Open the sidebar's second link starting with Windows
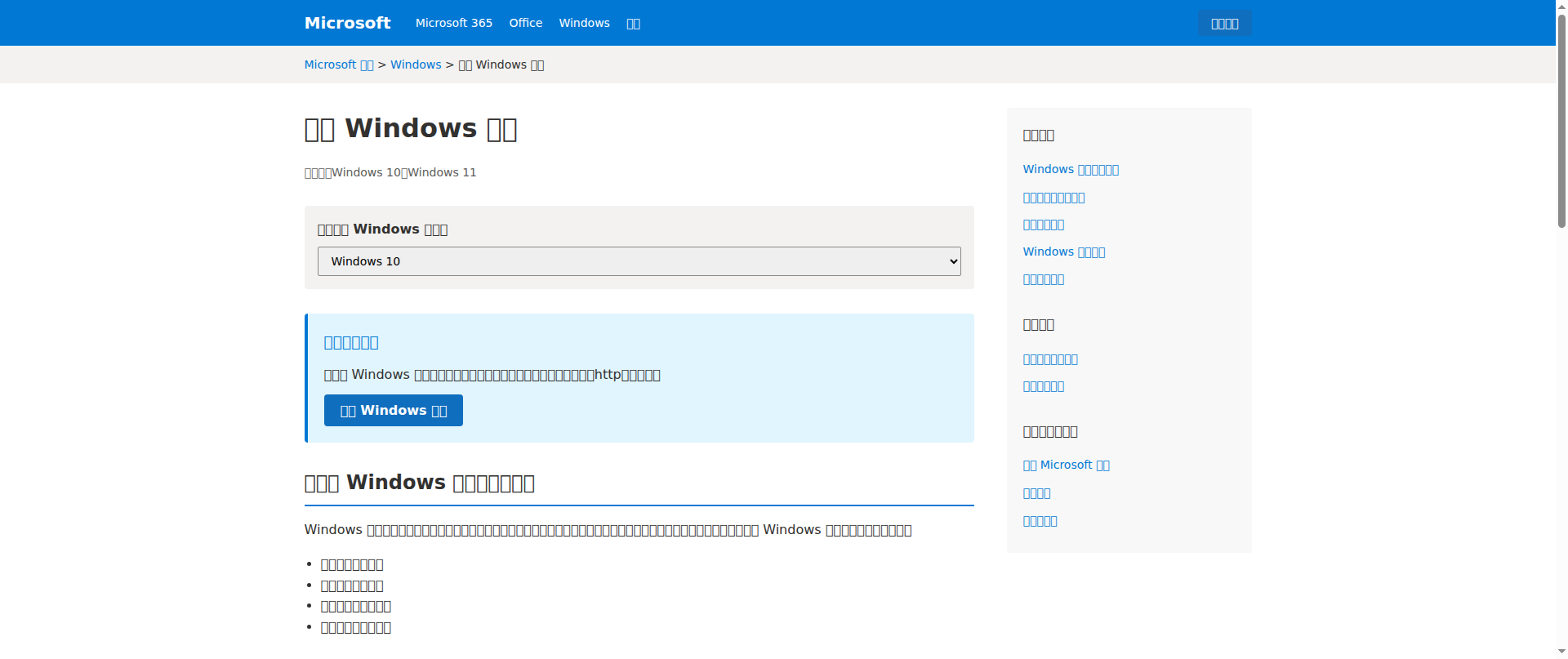 [1064, 252]
